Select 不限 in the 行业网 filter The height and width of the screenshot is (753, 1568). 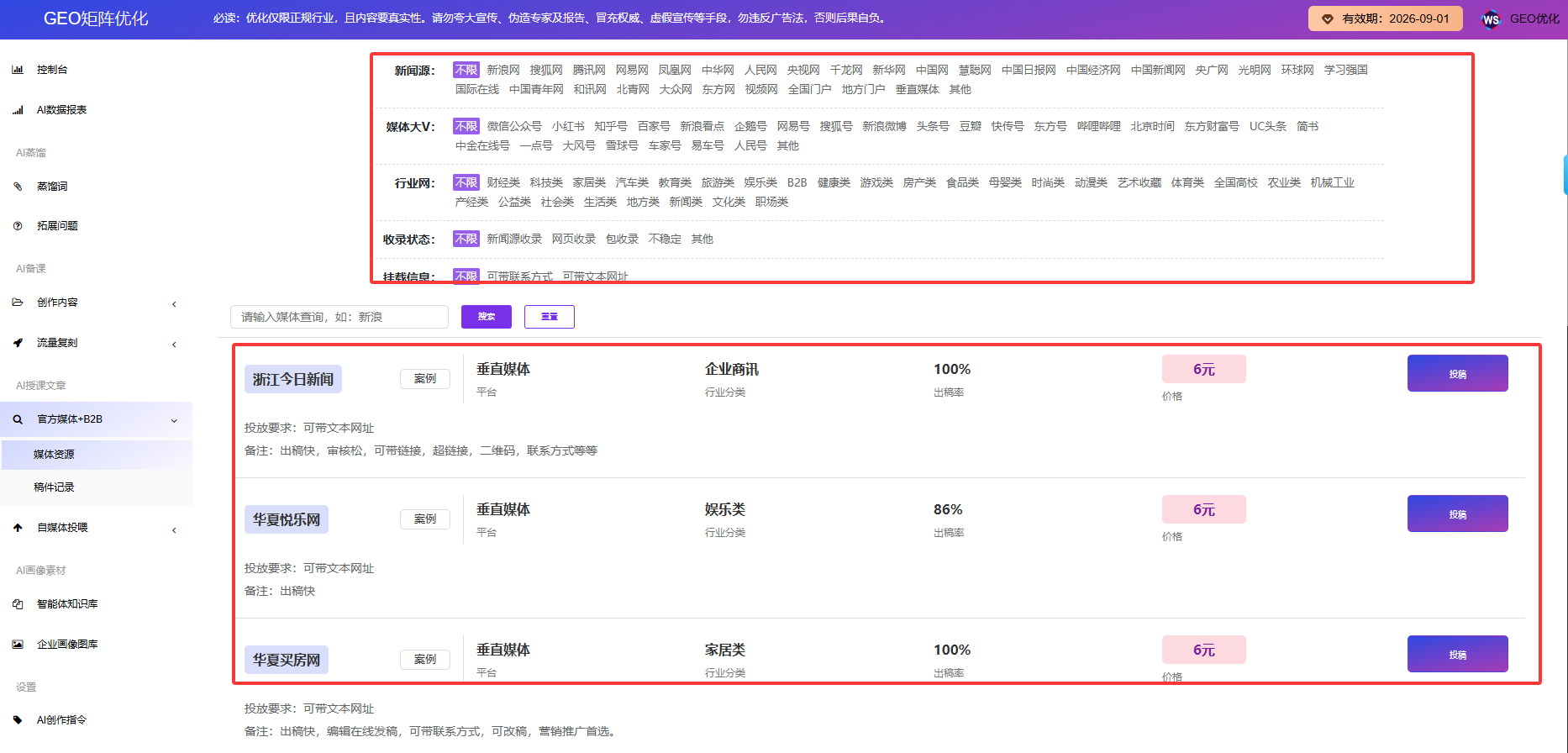tap(466, 182)
